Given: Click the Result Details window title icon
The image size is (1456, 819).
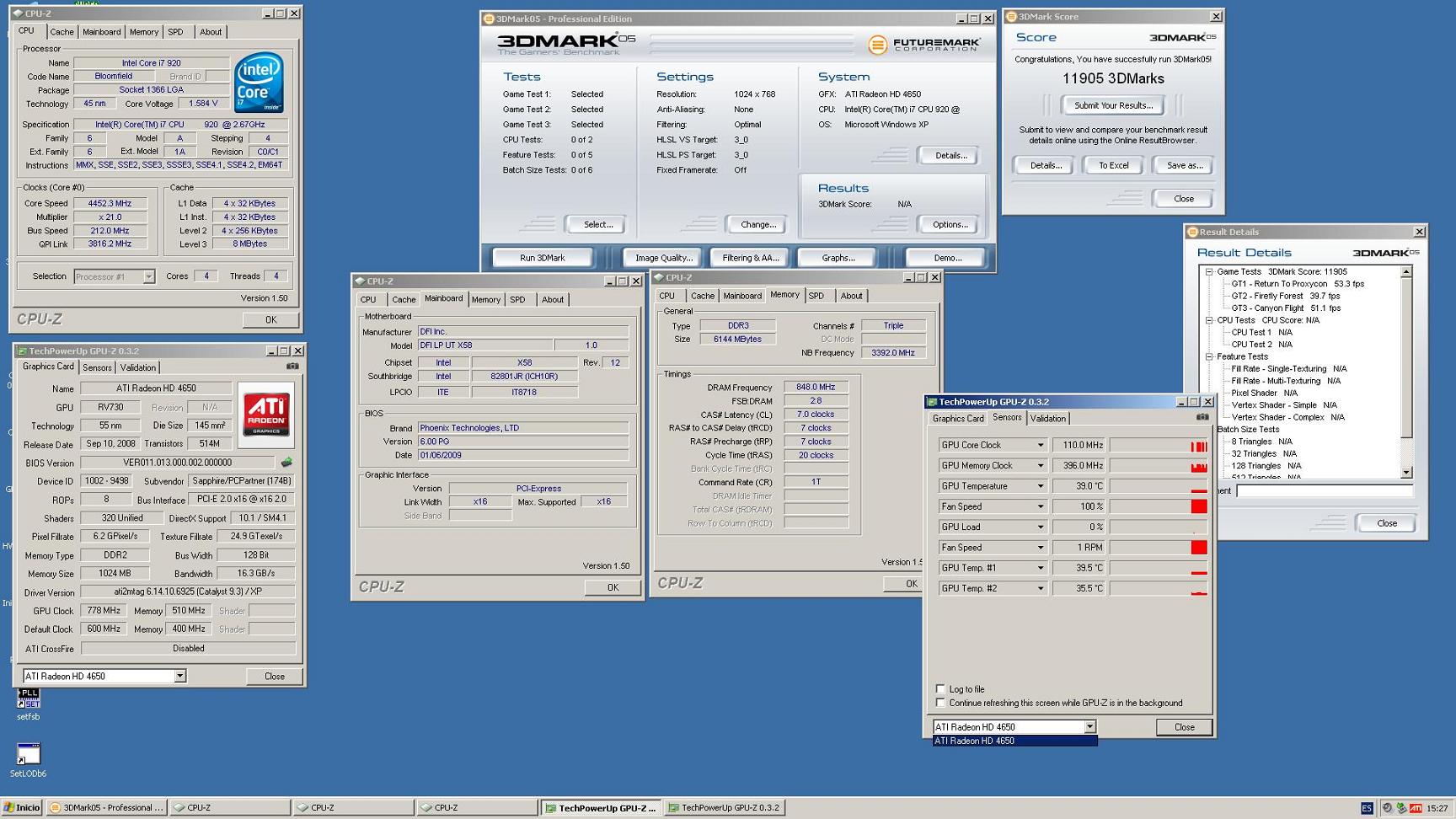Looking at the screenshot, I should 1192,232.
